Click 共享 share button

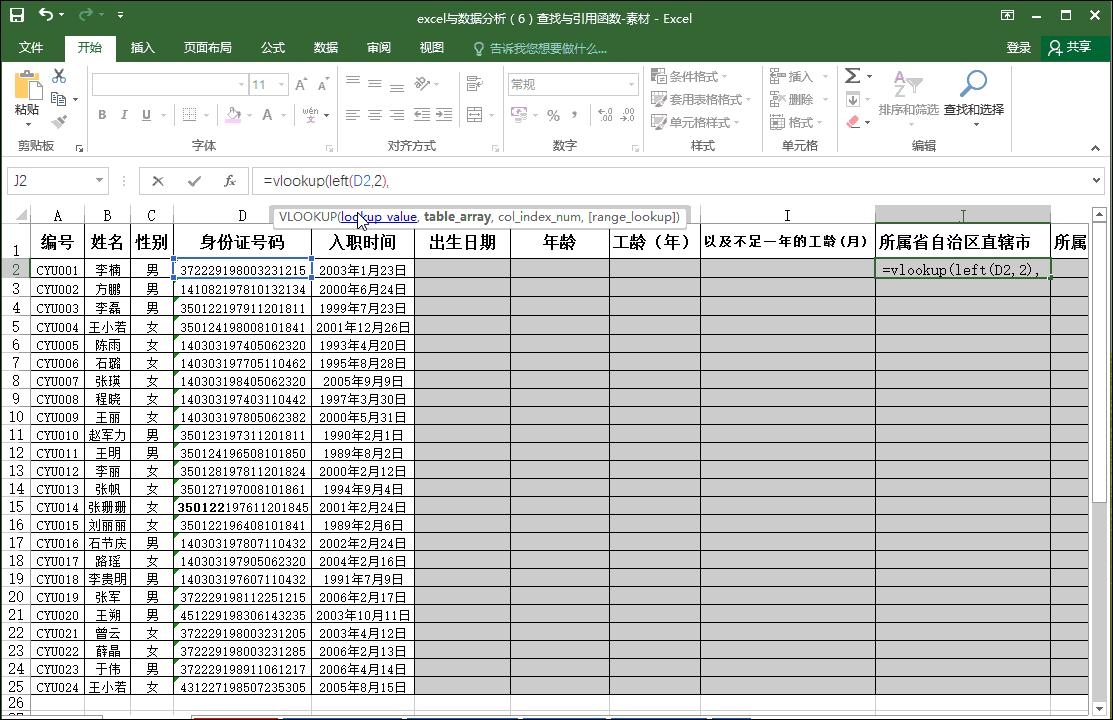(1070, 47)
